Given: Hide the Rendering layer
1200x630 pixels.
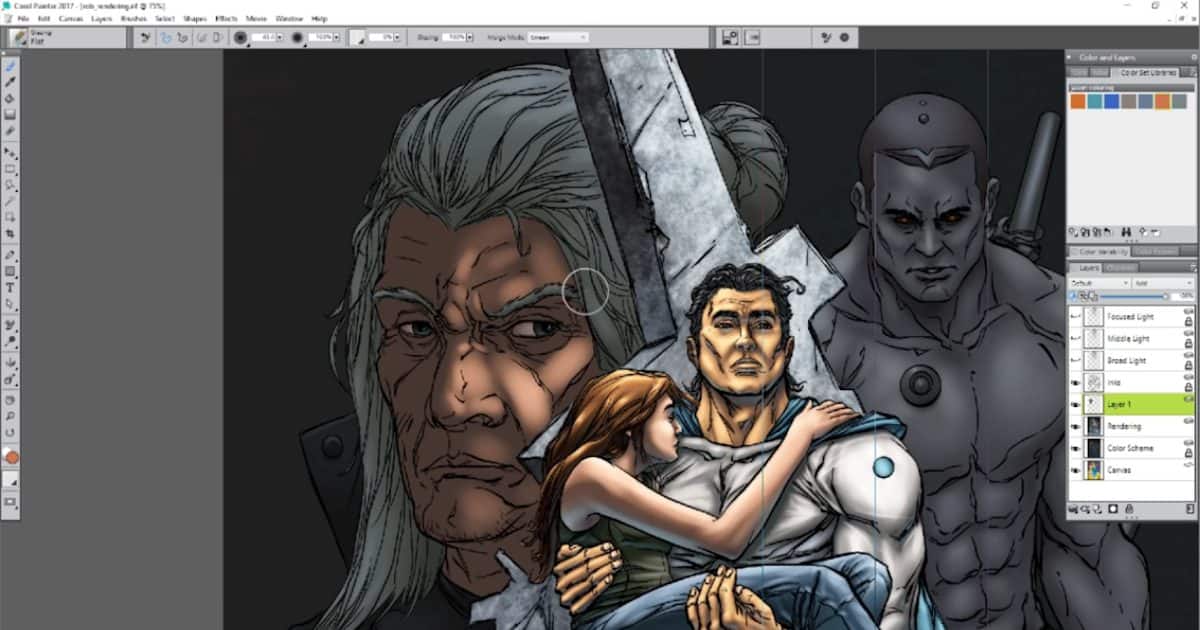Looking at the screenshot, I should click(x=1076, y=426).
